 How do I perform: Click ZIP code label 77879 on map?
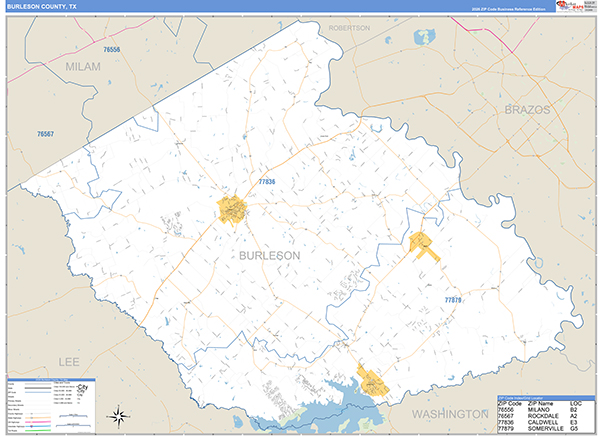tap(453, 300)
